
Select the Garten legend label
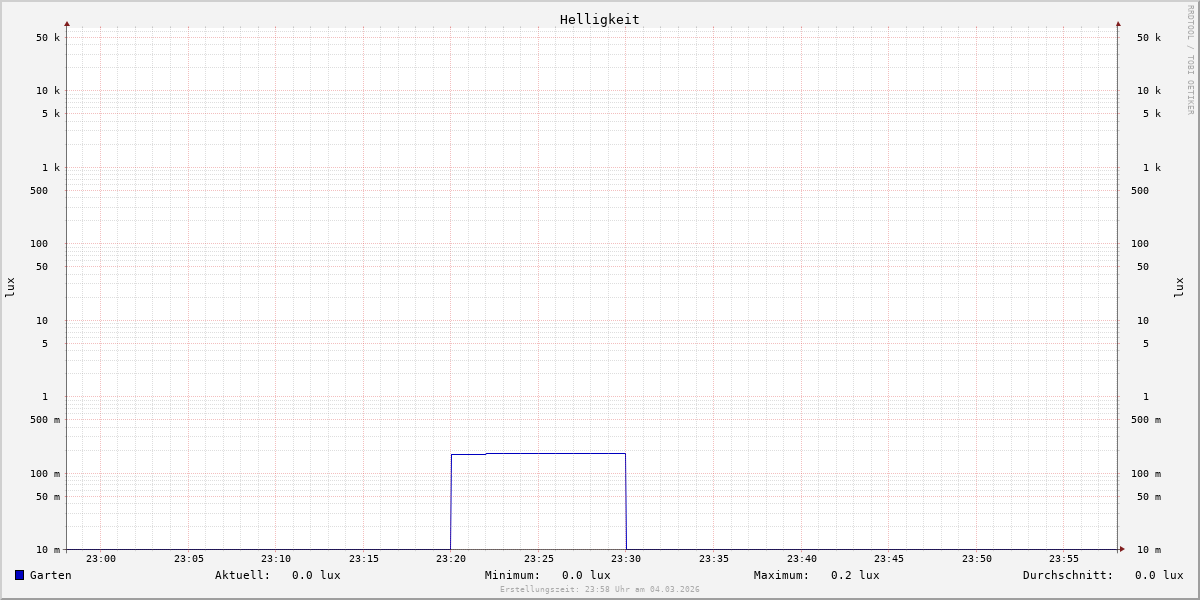51,575
